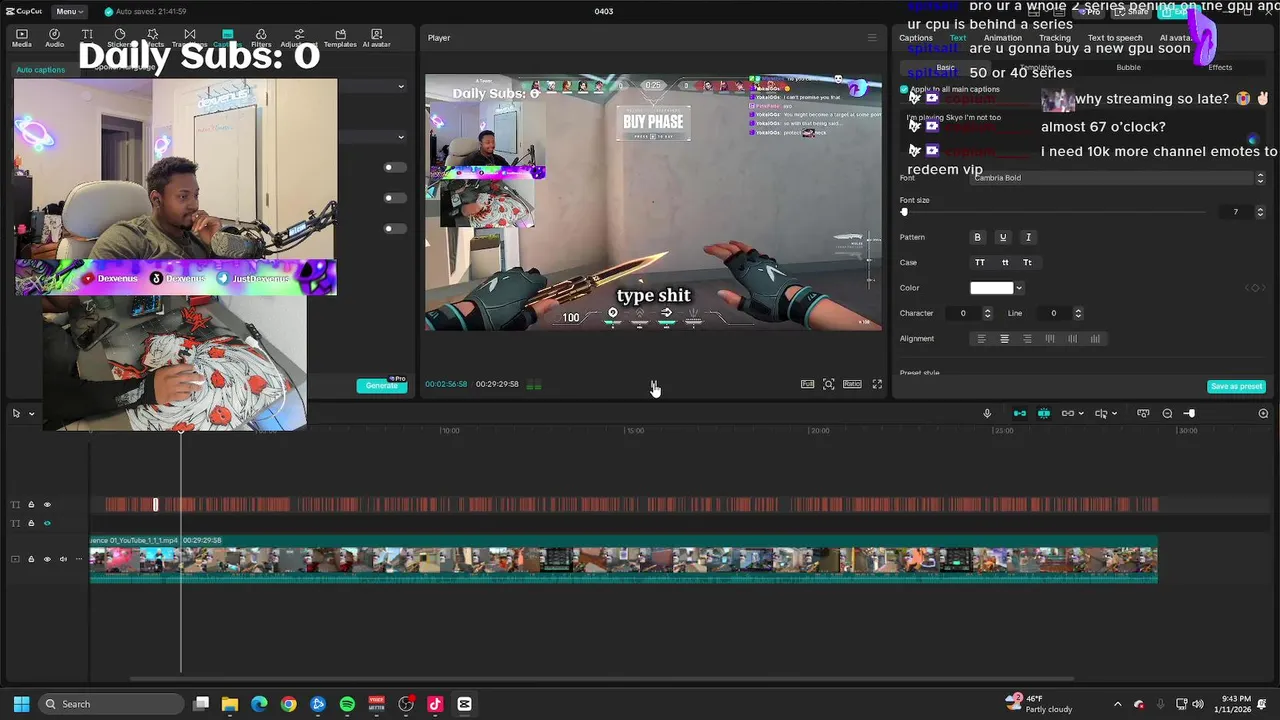This screenshot has width=1280, height=720.
Task: Toggle visibility of the second text track
Action: 46,523
